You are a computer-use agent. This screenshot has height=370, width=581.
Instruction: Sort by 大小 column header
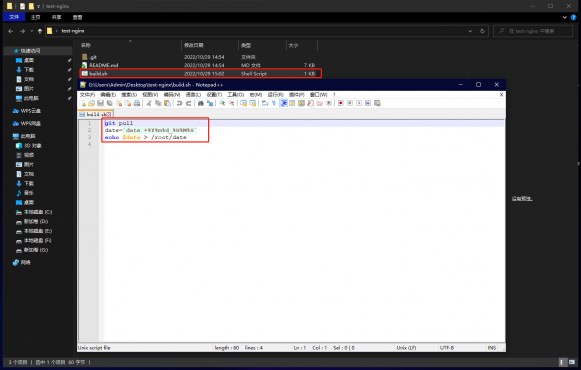tap(302, 45)
